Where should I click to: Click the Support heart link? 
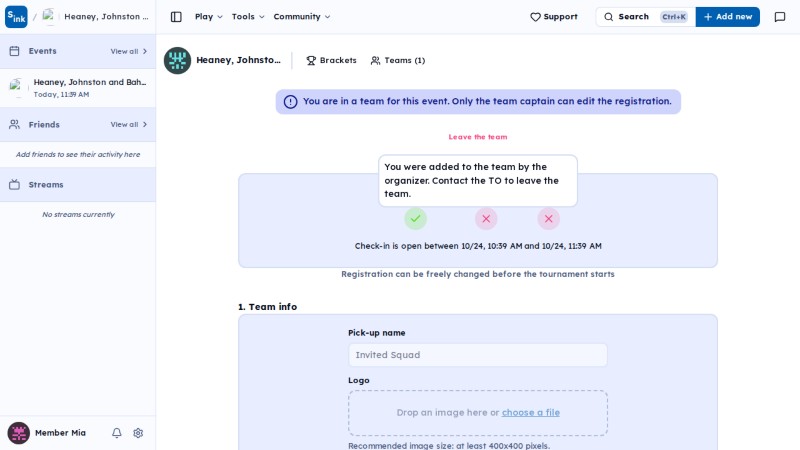click(x=554, y=17)
